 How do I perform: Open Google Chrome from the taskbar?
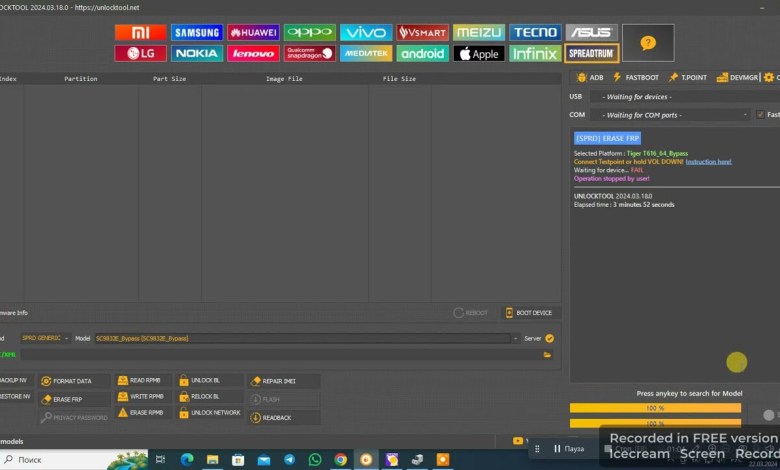coord(340,460)
